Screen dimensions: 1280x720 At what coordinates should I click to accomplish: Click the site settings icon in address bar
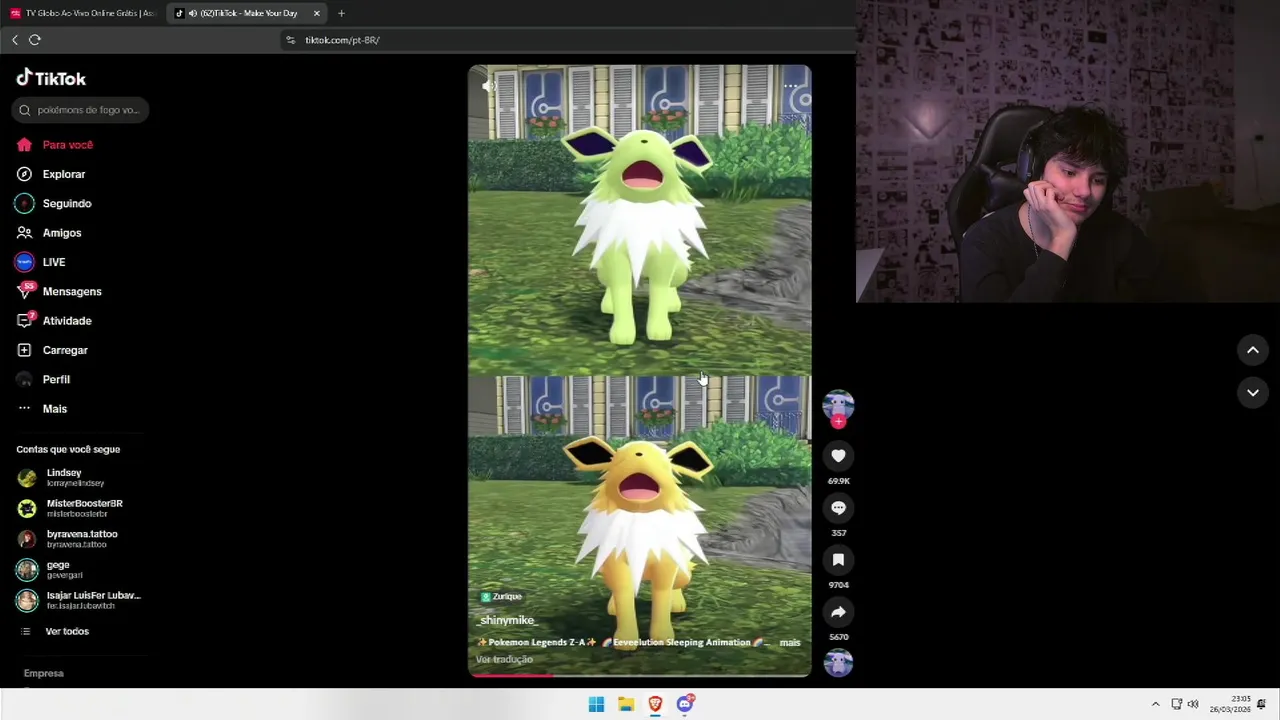point(290,40)
